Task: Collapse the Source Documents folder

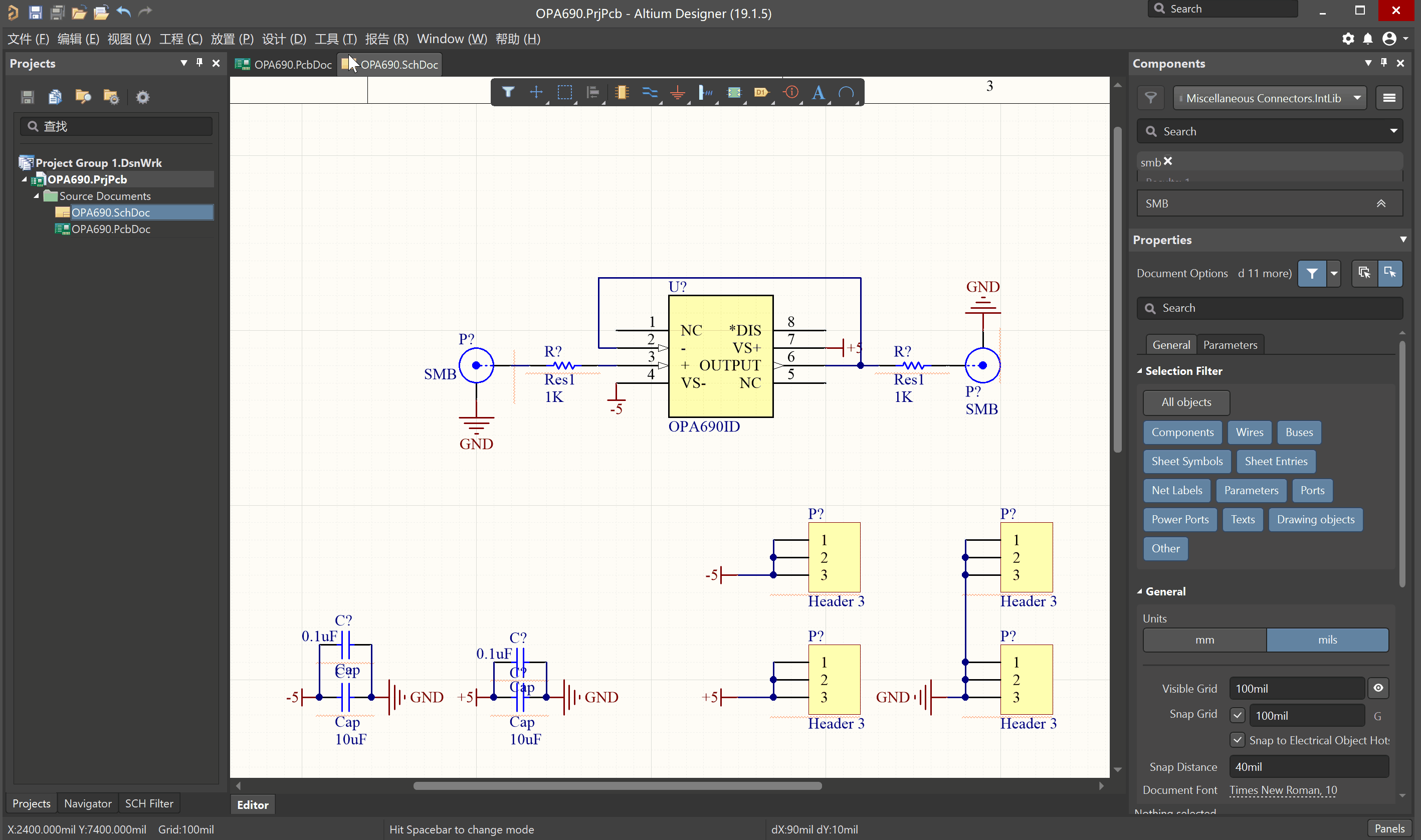Action: [36, 196]
